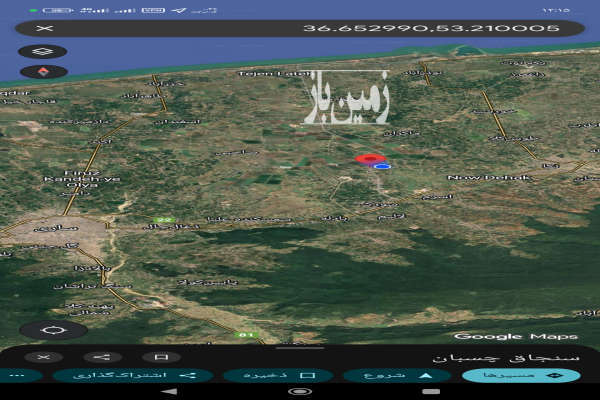Tap the red dropped pin marker
Image resolution: width=600 pixels, height=400 pixels.
point(370,158)
